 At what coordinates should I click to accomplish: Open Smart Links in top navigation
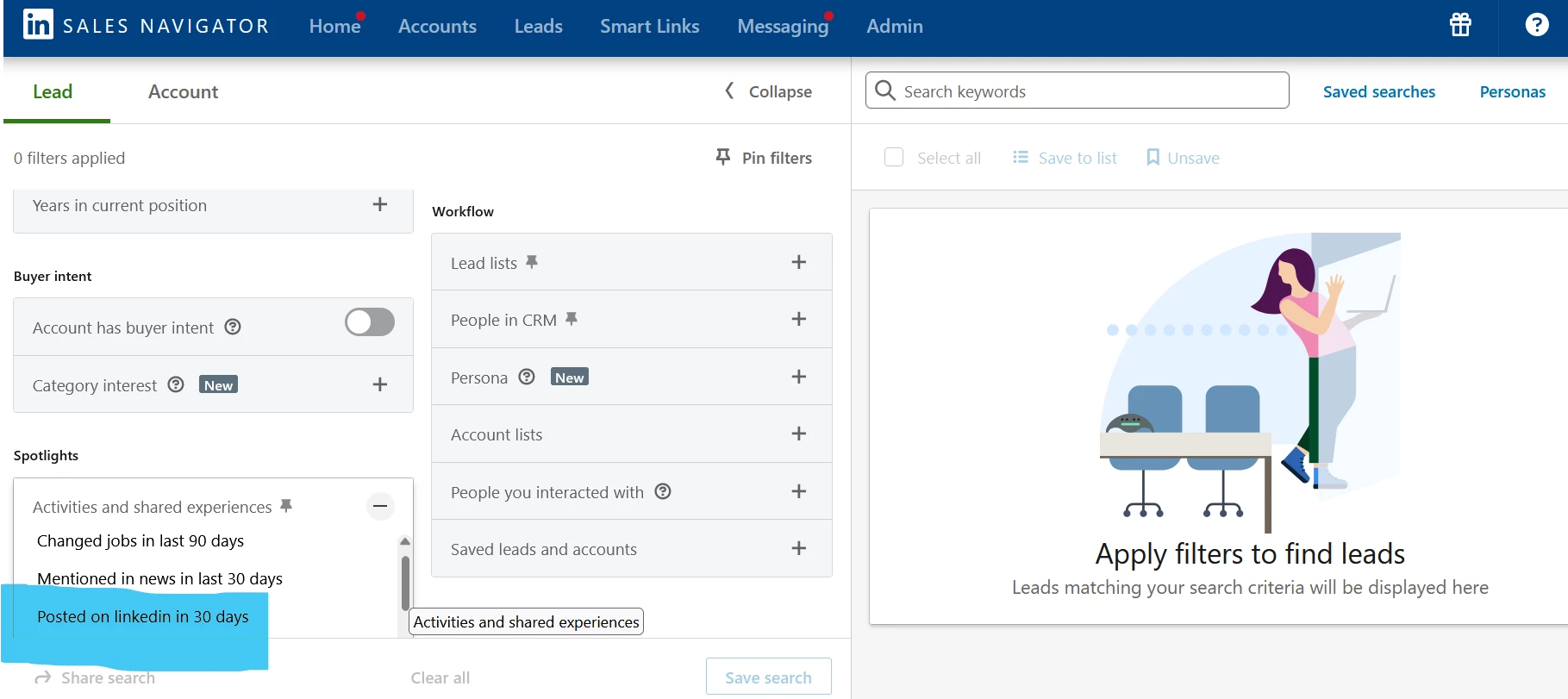click(x=650, y=26)
